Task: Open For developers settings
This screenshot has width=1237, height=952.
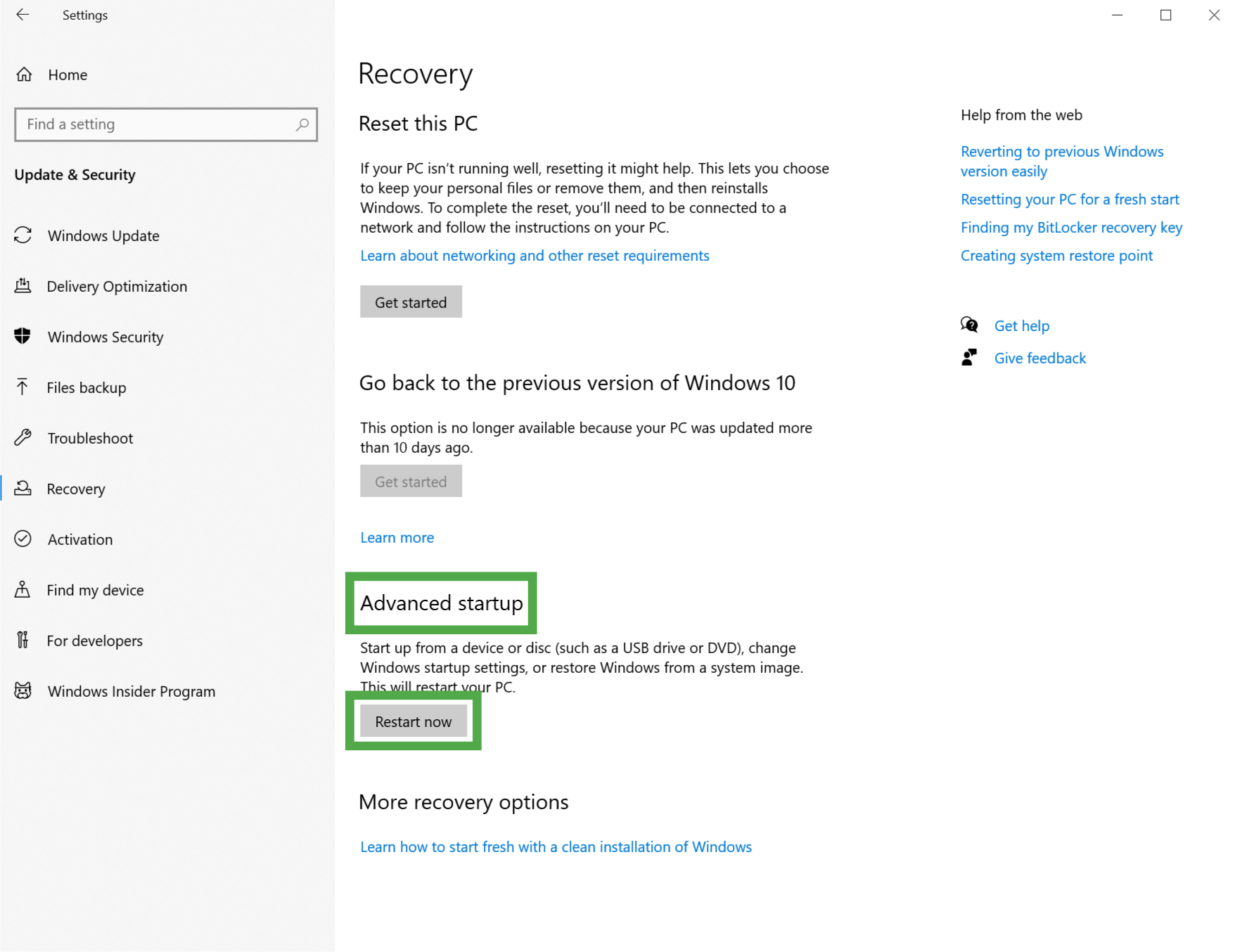Action: [x=95, y=641]
